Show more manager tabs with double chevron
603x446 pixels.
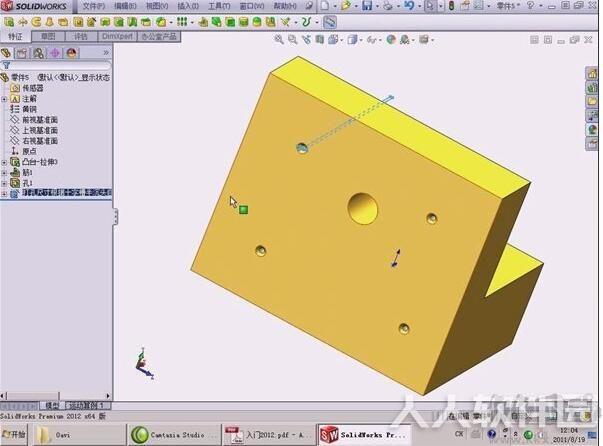tap(106, 52)
